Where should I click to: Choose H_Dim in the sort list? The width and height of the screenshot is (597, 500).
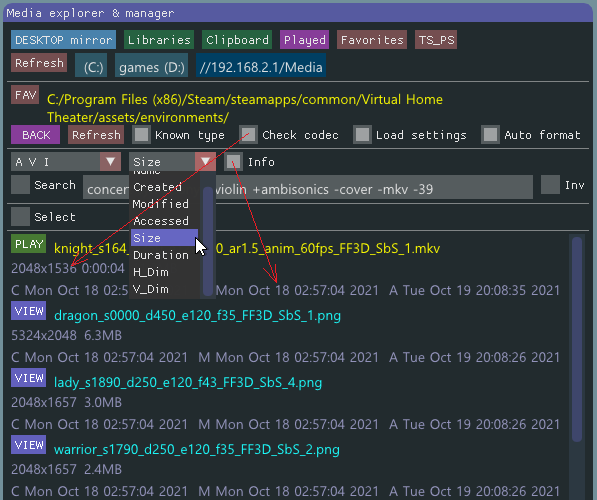tap(164, 272)
